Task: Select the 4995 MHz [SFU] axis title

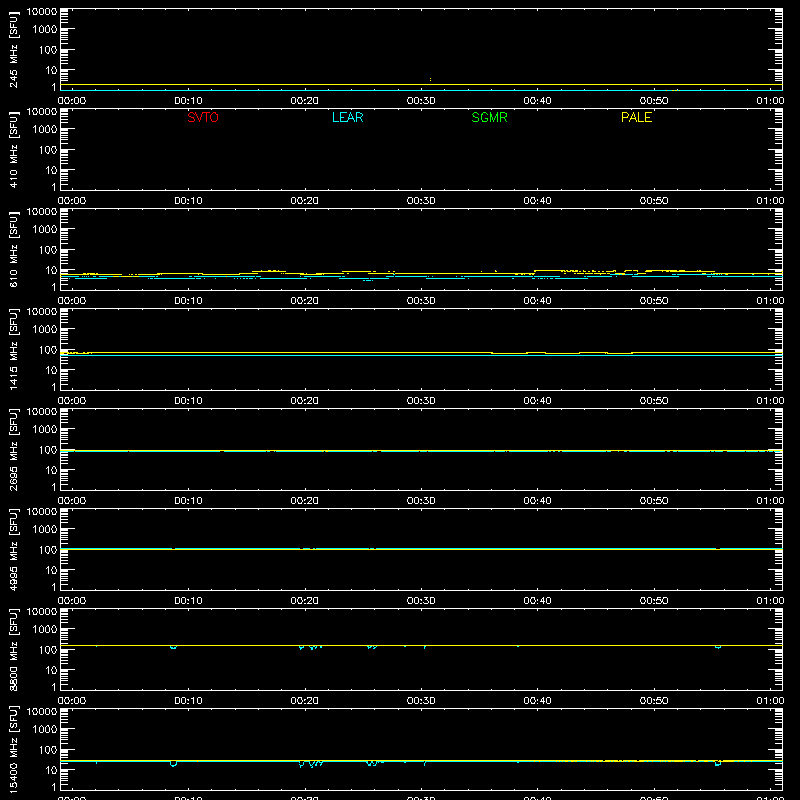Action: (13, 549)
